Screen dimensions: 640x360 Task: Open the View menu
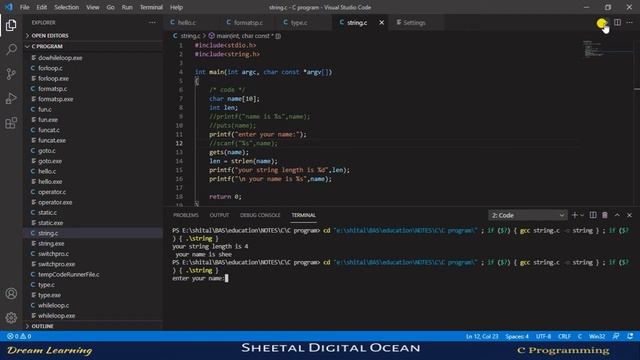(93, 7)
